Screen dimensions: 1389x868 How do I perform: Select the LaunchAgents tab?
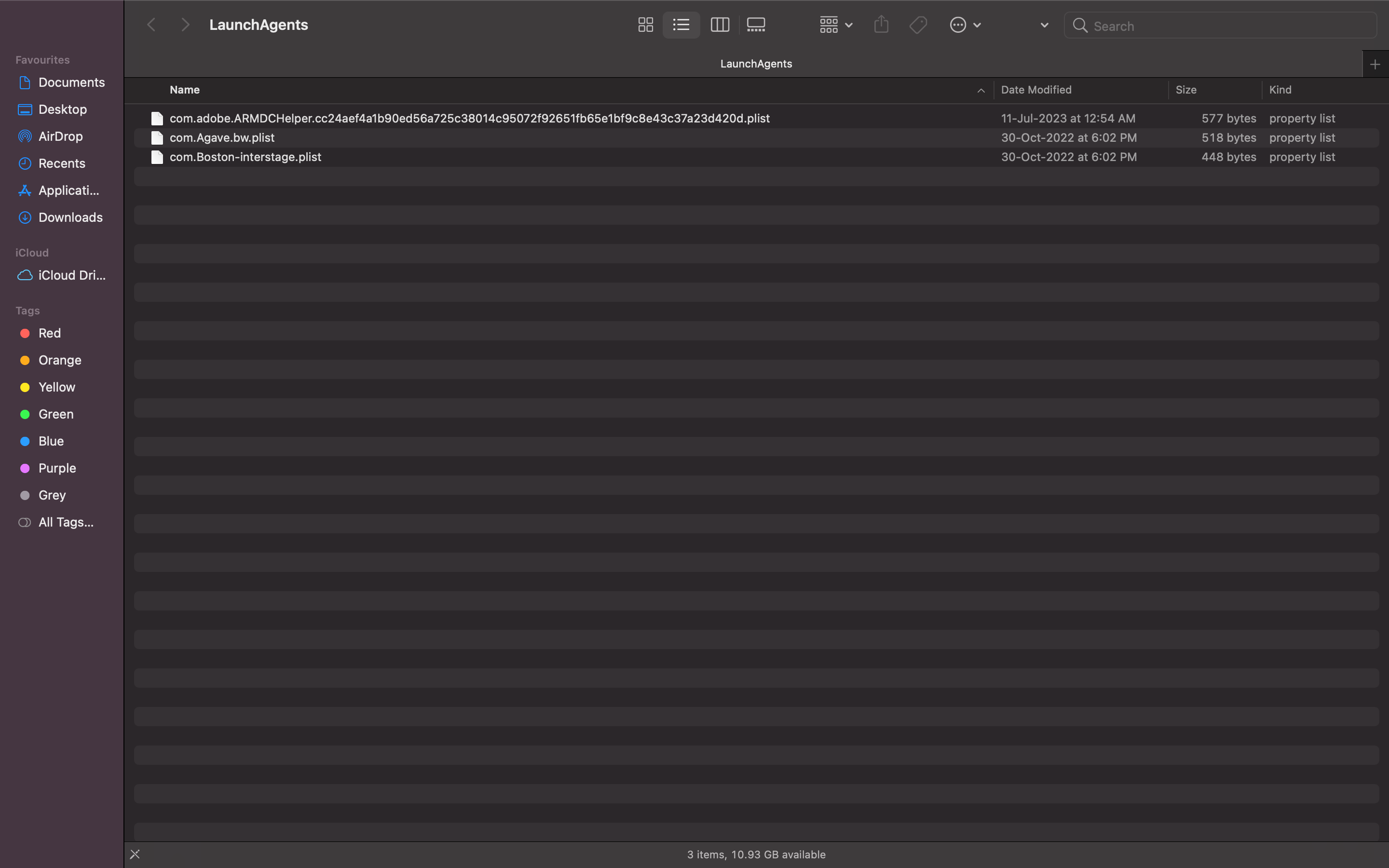[x=755, y=64]
